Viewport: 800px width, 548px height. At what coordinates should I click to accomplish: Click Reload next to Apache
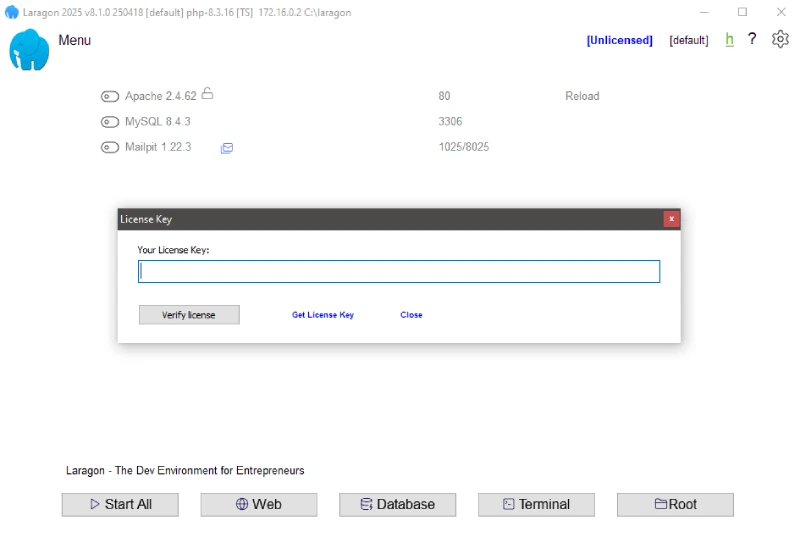(x=582, y=96)
